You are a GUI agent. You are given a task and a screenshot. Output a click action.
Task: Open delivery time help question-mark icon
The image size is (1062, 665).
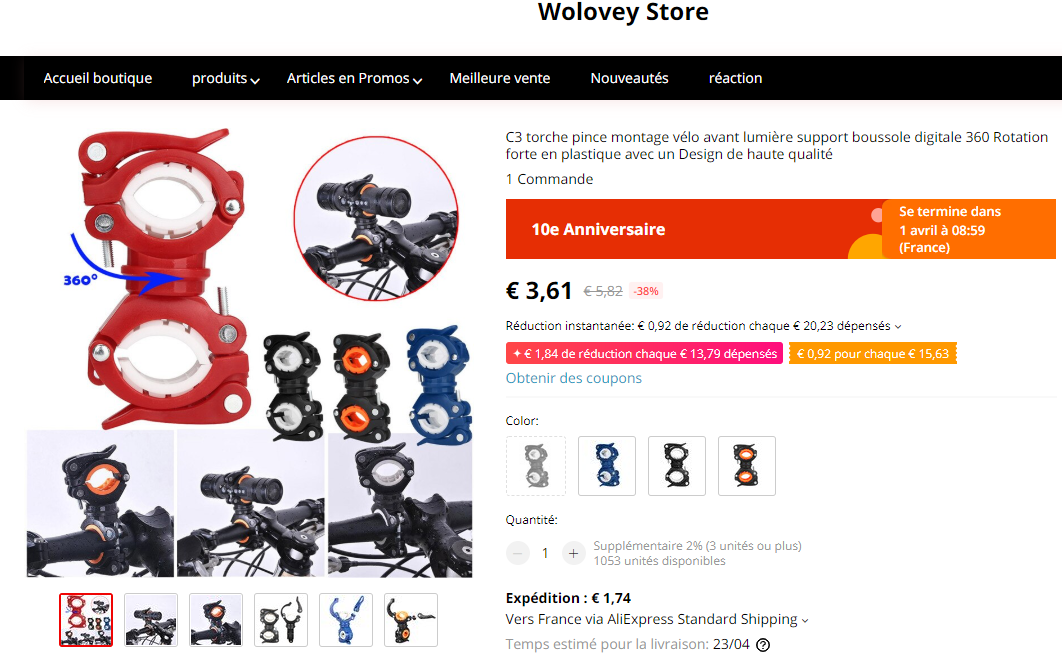tap(763, 645)
